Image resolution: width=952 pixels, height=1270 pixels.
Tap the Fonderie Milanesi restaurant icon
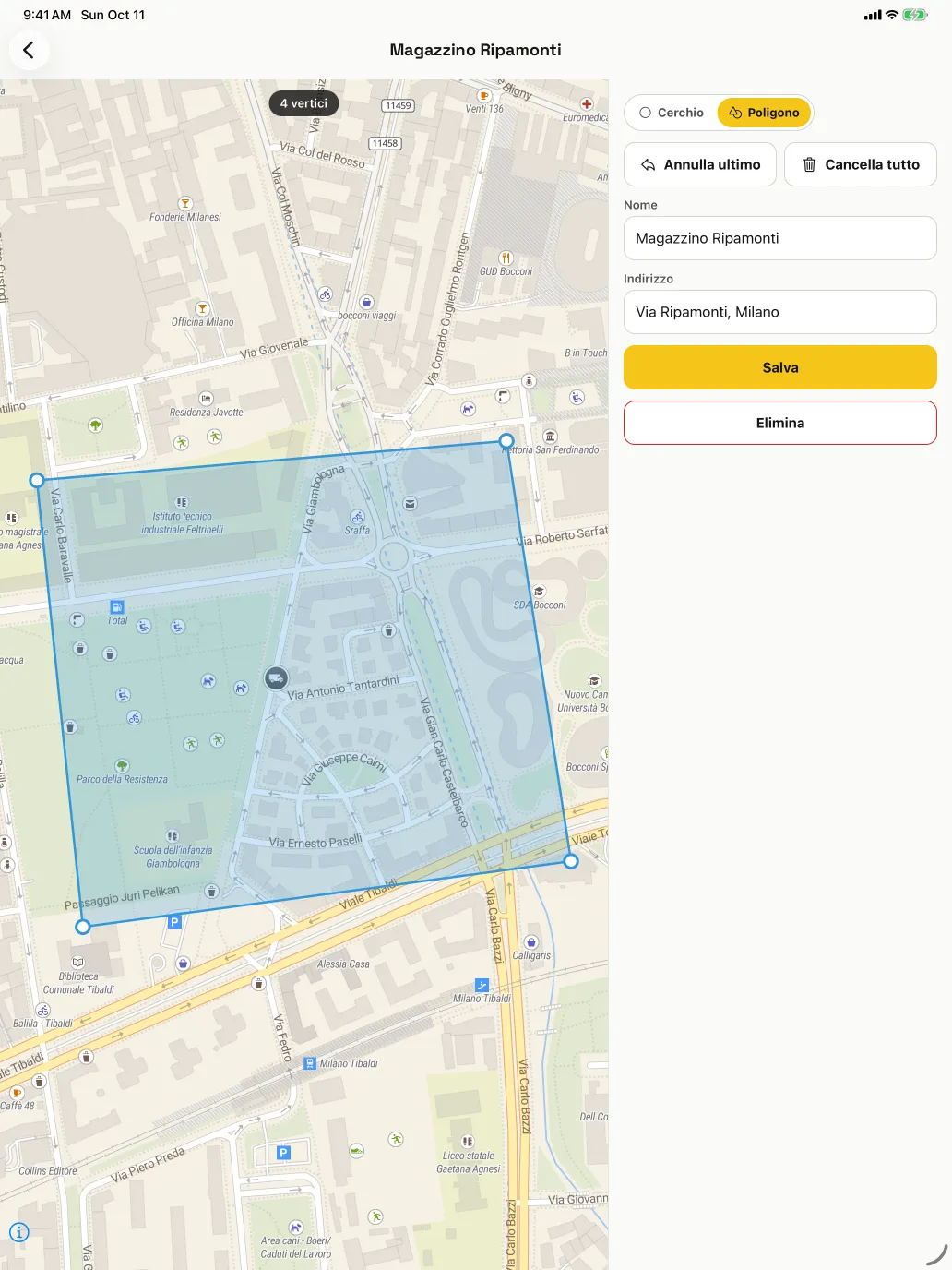(185, 203)
